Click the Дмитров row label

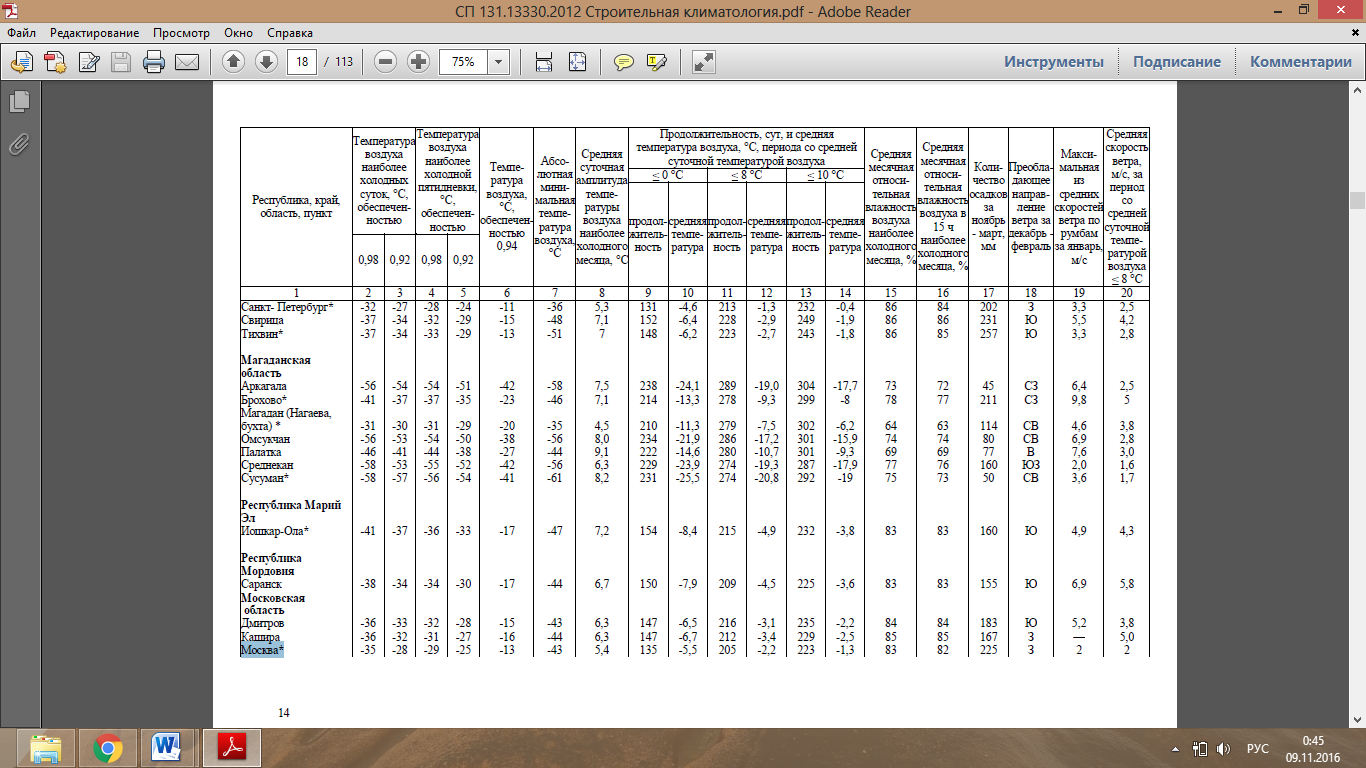[263, 623]
